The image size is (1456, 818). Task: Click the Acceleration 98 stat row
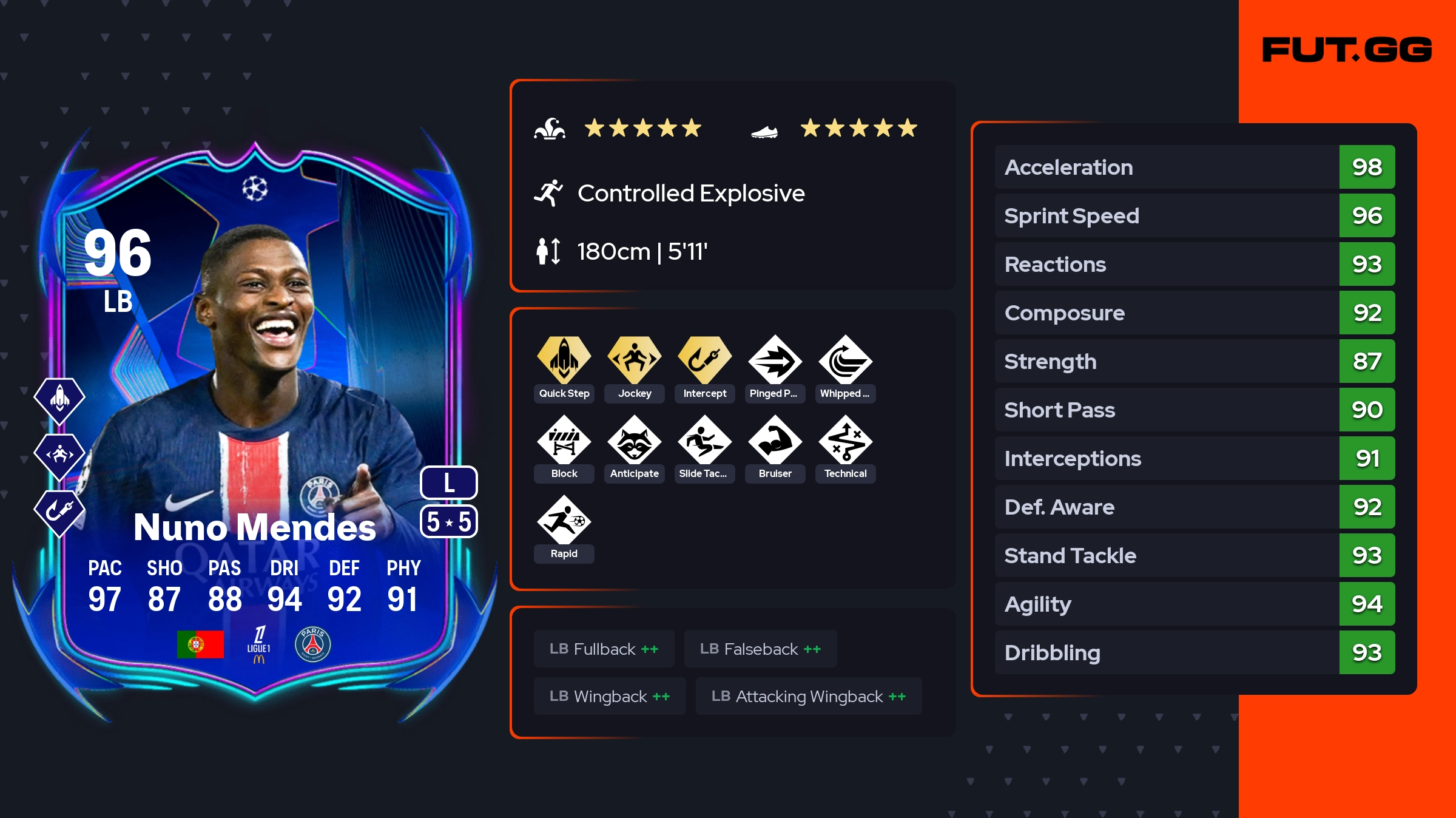point(1195,167)
